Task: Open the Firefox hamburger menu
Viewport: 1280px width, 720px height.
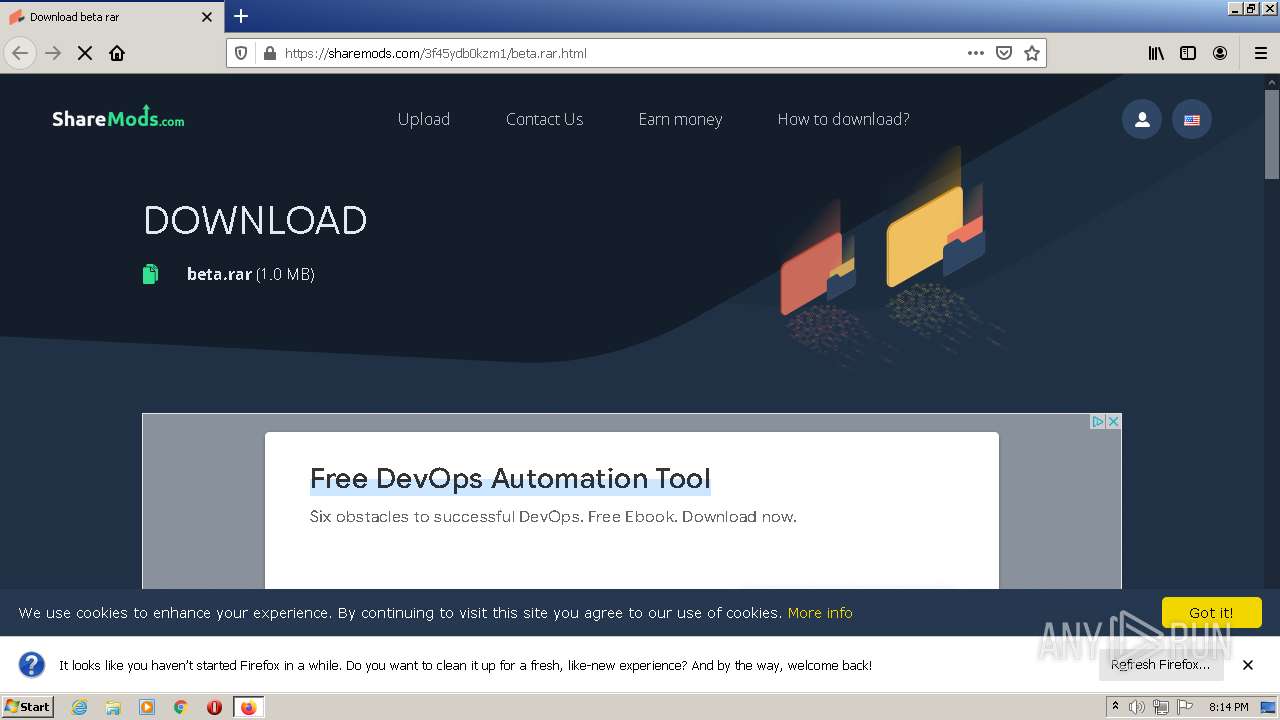Action: 1260,53
